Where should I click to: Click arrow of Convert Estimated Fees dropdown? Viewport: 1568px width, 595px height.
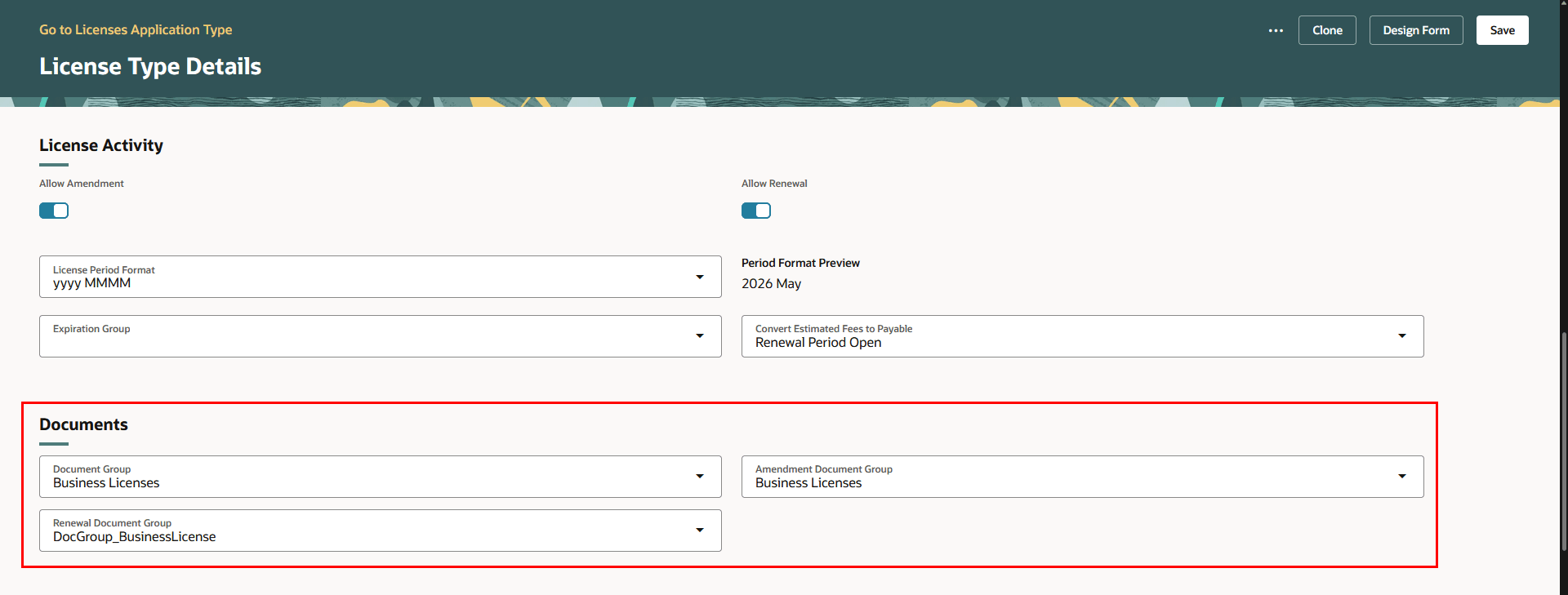[1402, 336]
